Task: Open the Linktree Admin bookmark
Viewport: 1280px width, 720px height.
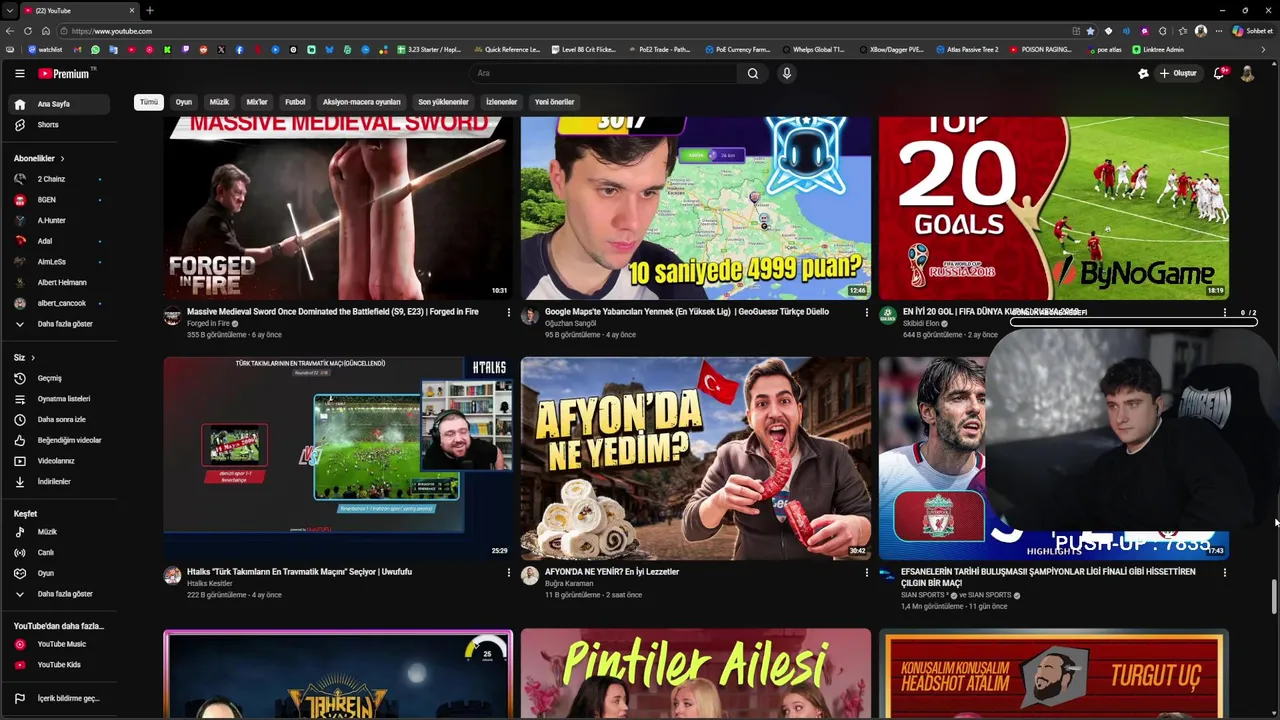Action: [x=1158, y=49]
